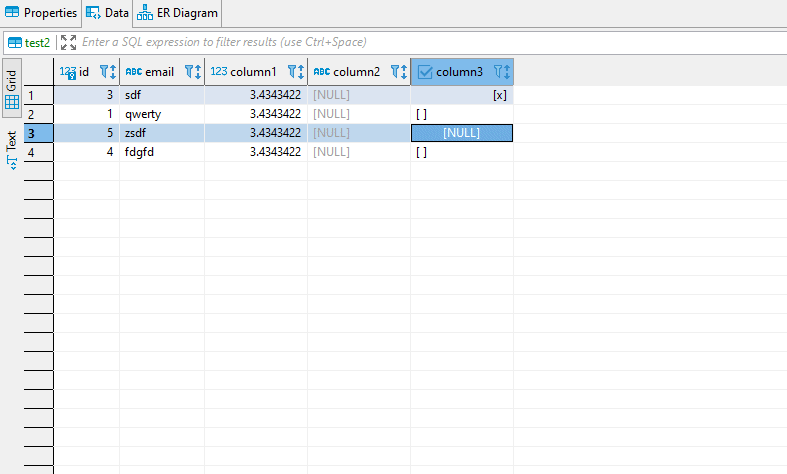
Task: Click the column1 numeric type icon
Action: [219, 71]
